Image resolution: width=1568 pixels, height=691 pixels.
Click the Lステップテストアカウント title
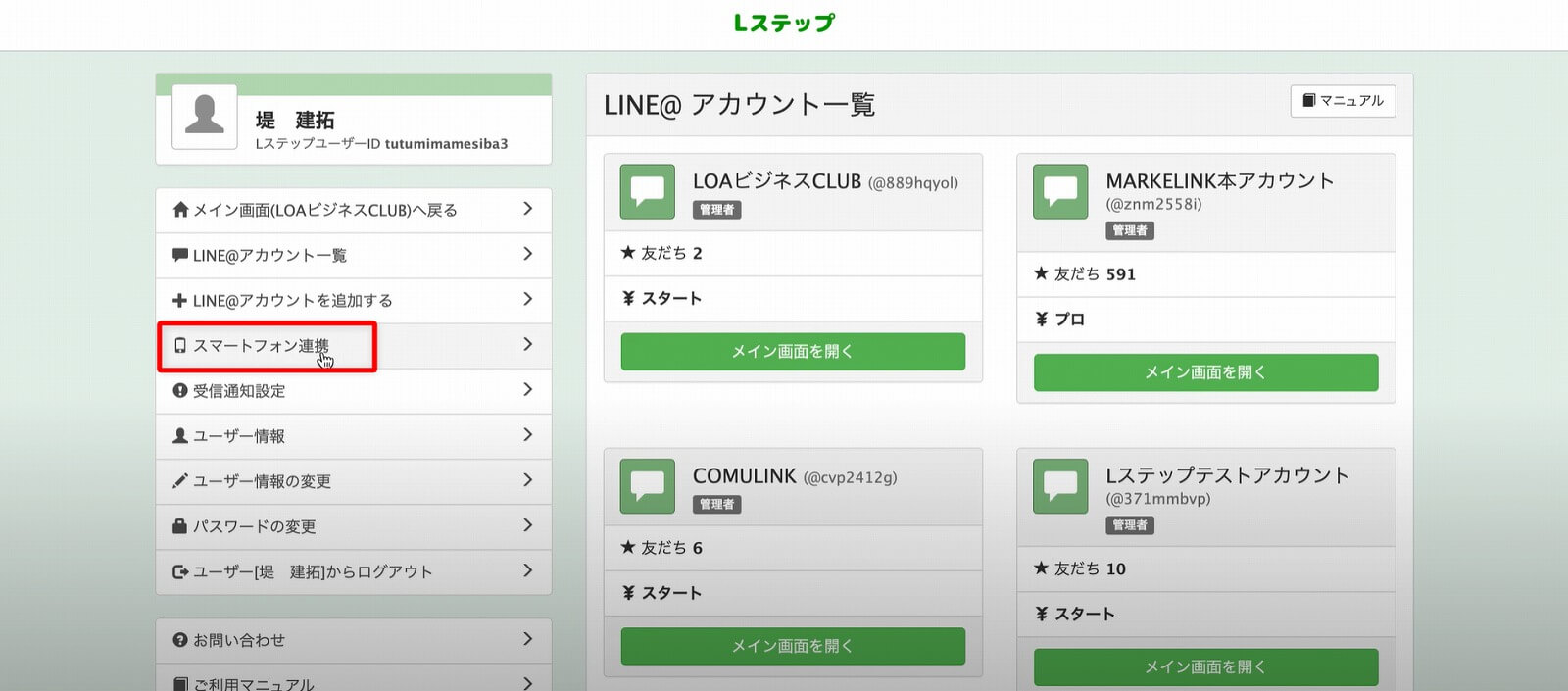coord(1228,475)
